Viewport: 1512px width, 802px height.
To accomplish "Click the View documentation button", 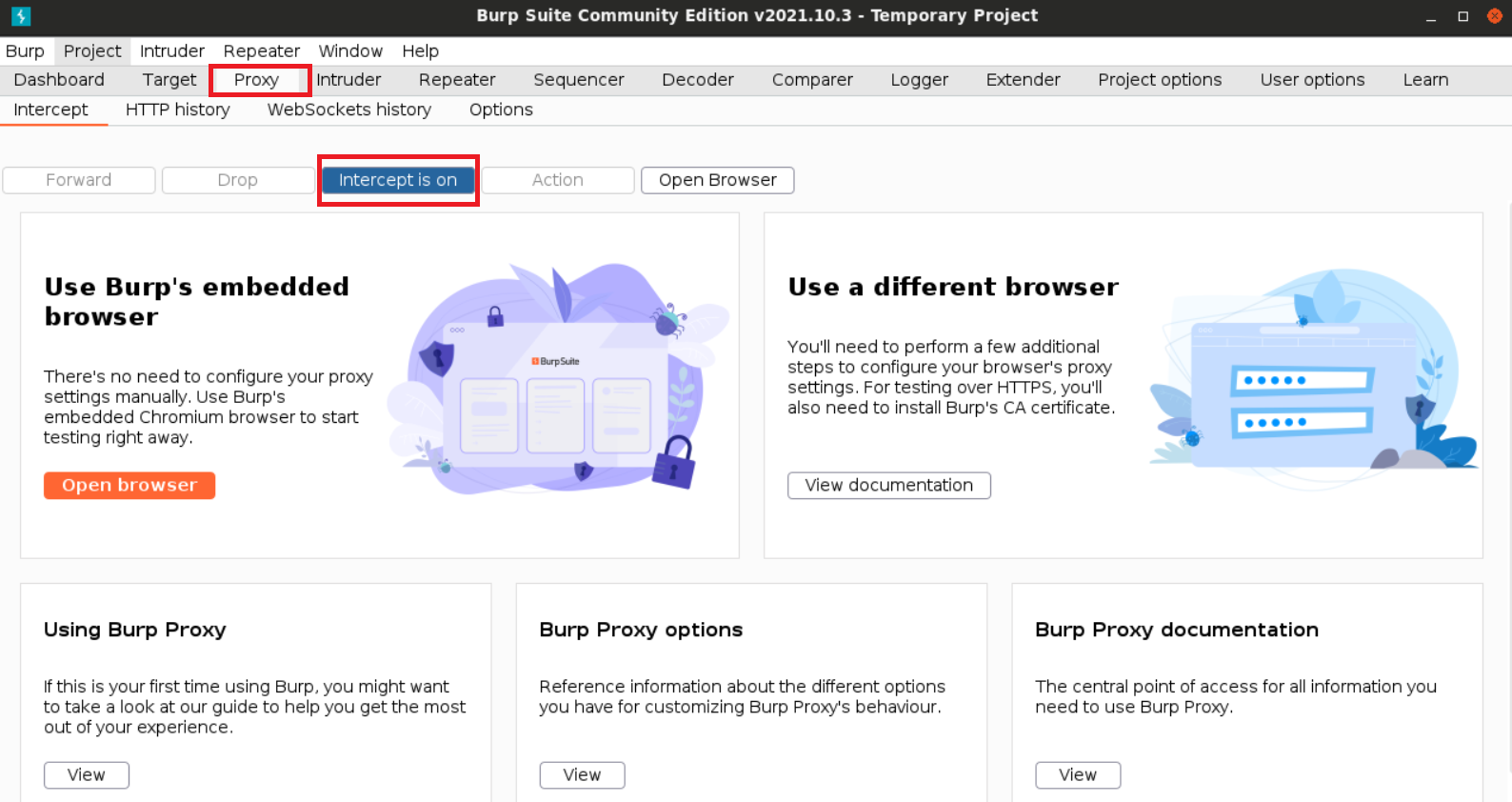I will coord(889,486).
